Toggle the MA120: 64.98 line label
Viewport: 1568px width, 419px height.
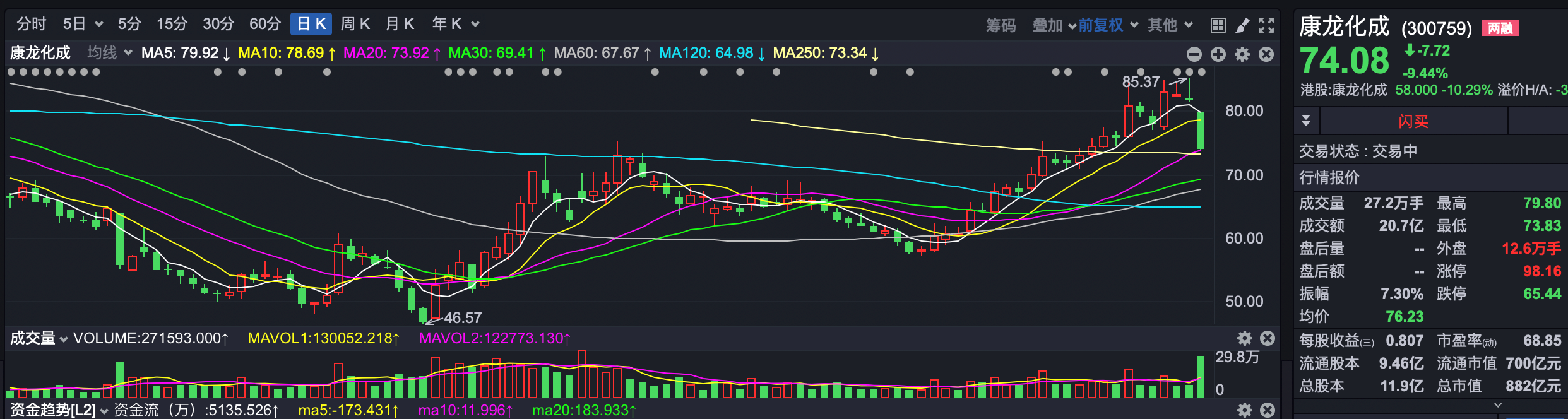point(713,53)
